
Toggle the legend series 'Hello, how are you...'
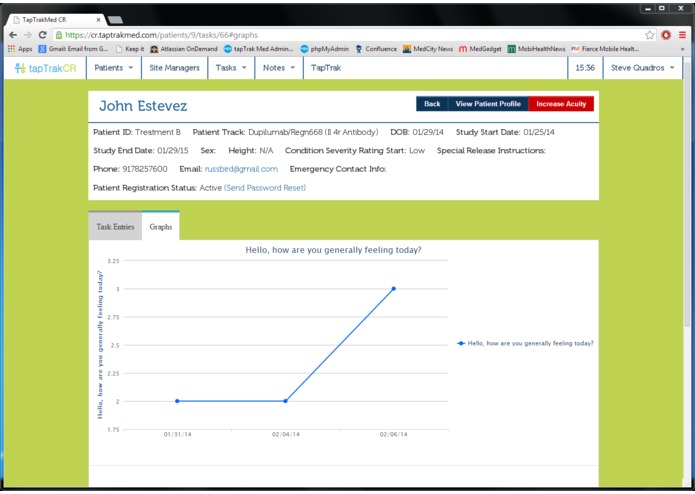[x=525, y=343]
